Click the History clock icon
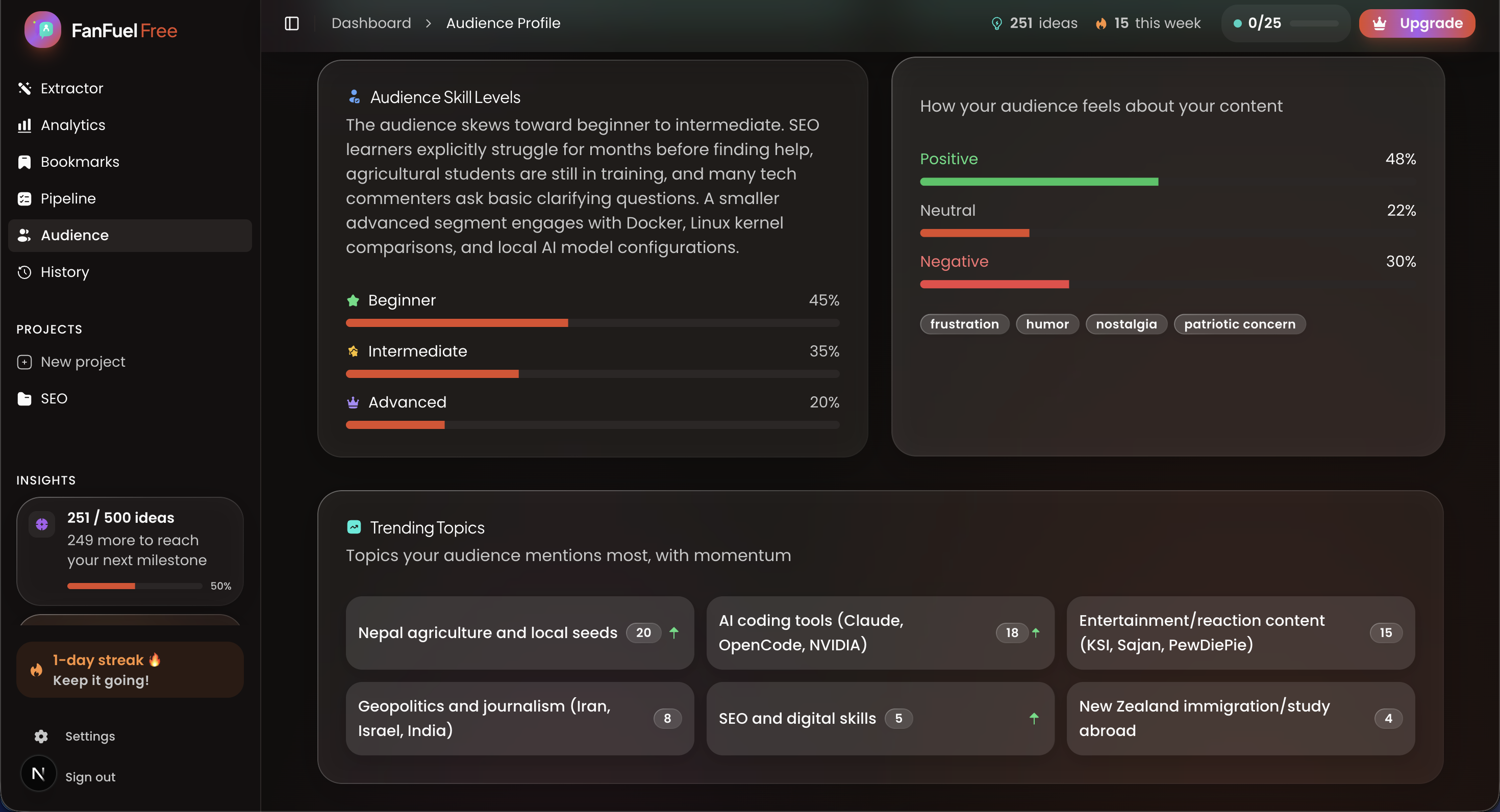This screenshot has width=1500, height=812. click(x=24, y=272)
